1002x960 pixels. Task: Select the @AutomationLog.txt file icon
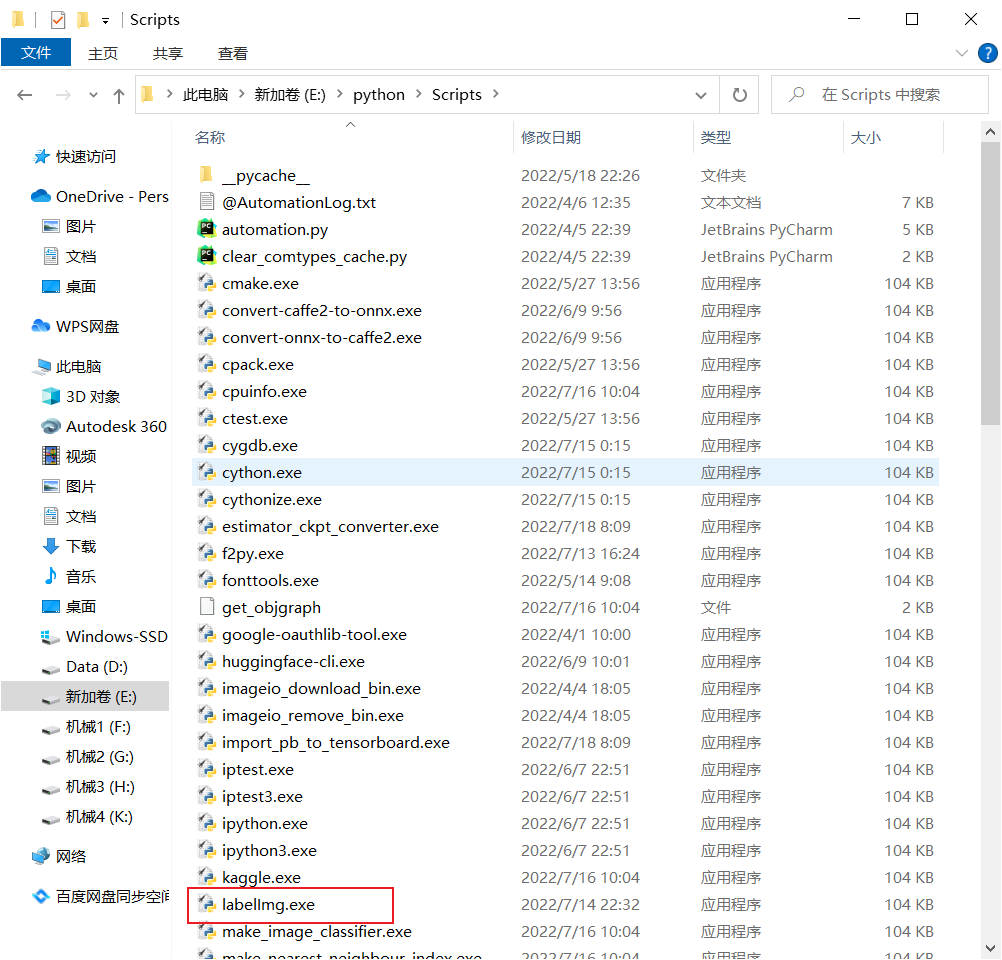(206, 201)
